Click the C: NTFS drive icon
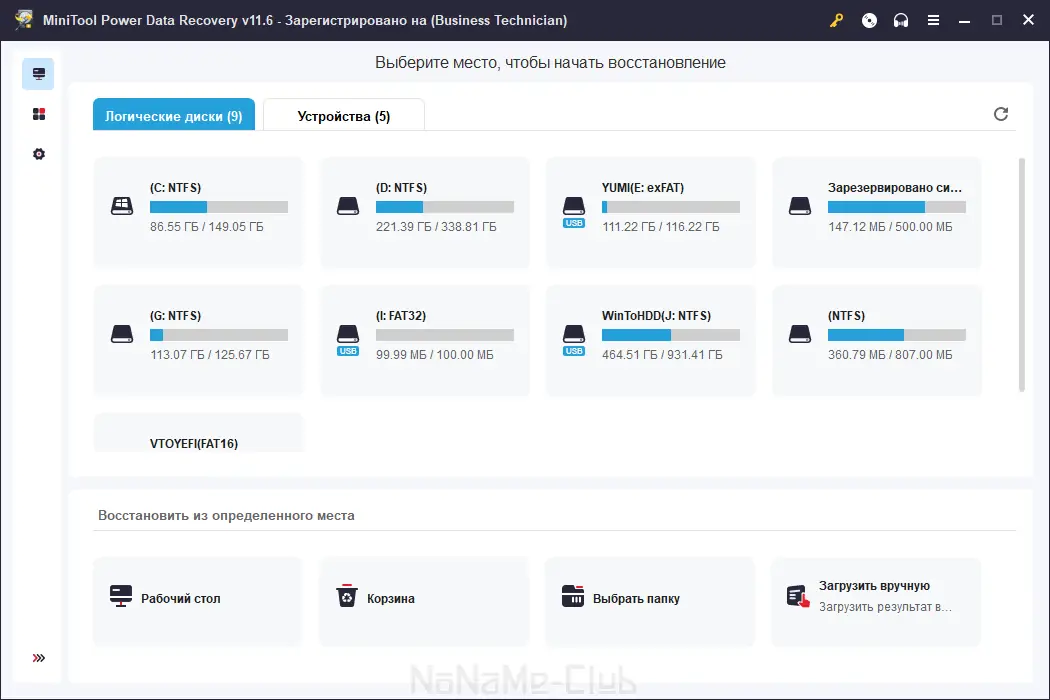Image resolution: width=1050 pixels, height=700 pixels. (x=122, y=206)
